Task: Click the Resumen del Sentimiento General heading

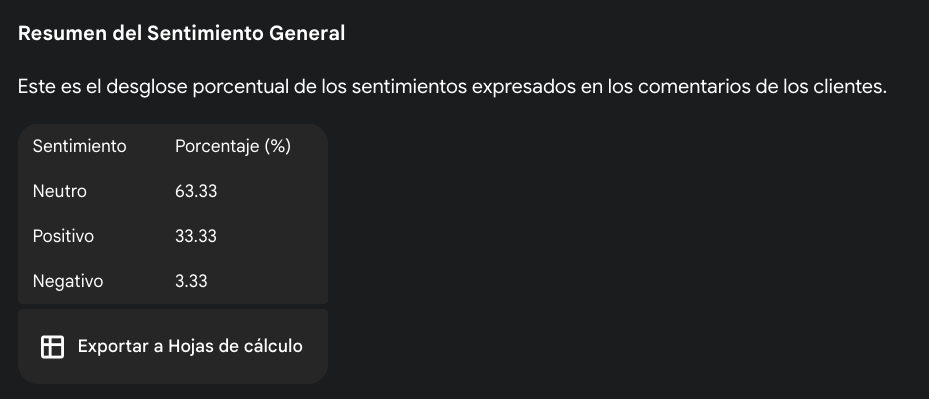Action: coord(181,33)
